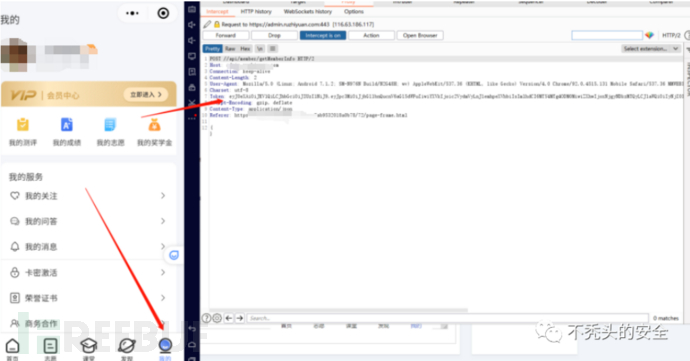
Task: Open 我的奖学金 icon
Action: click(154, 125)
